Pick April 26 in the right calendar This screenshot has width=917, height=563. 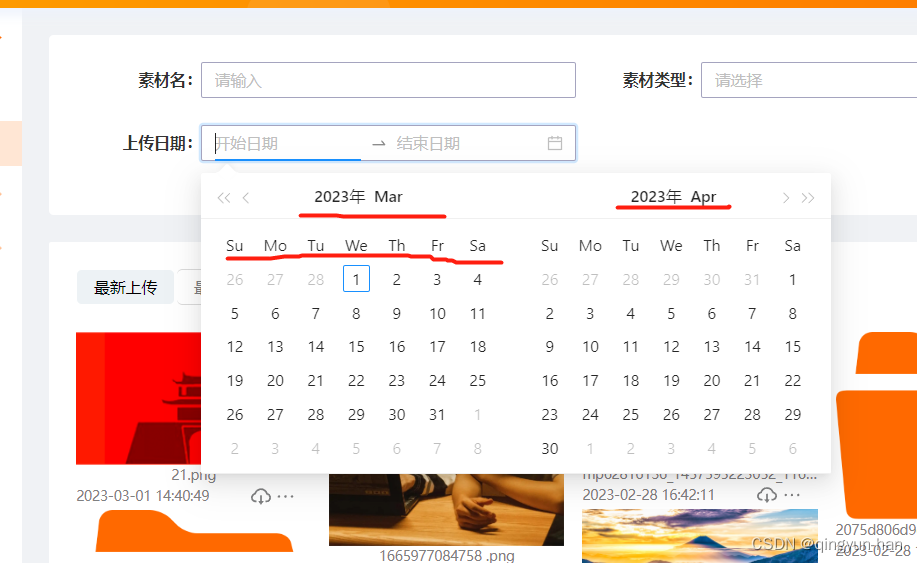click(x=671, y=415)
